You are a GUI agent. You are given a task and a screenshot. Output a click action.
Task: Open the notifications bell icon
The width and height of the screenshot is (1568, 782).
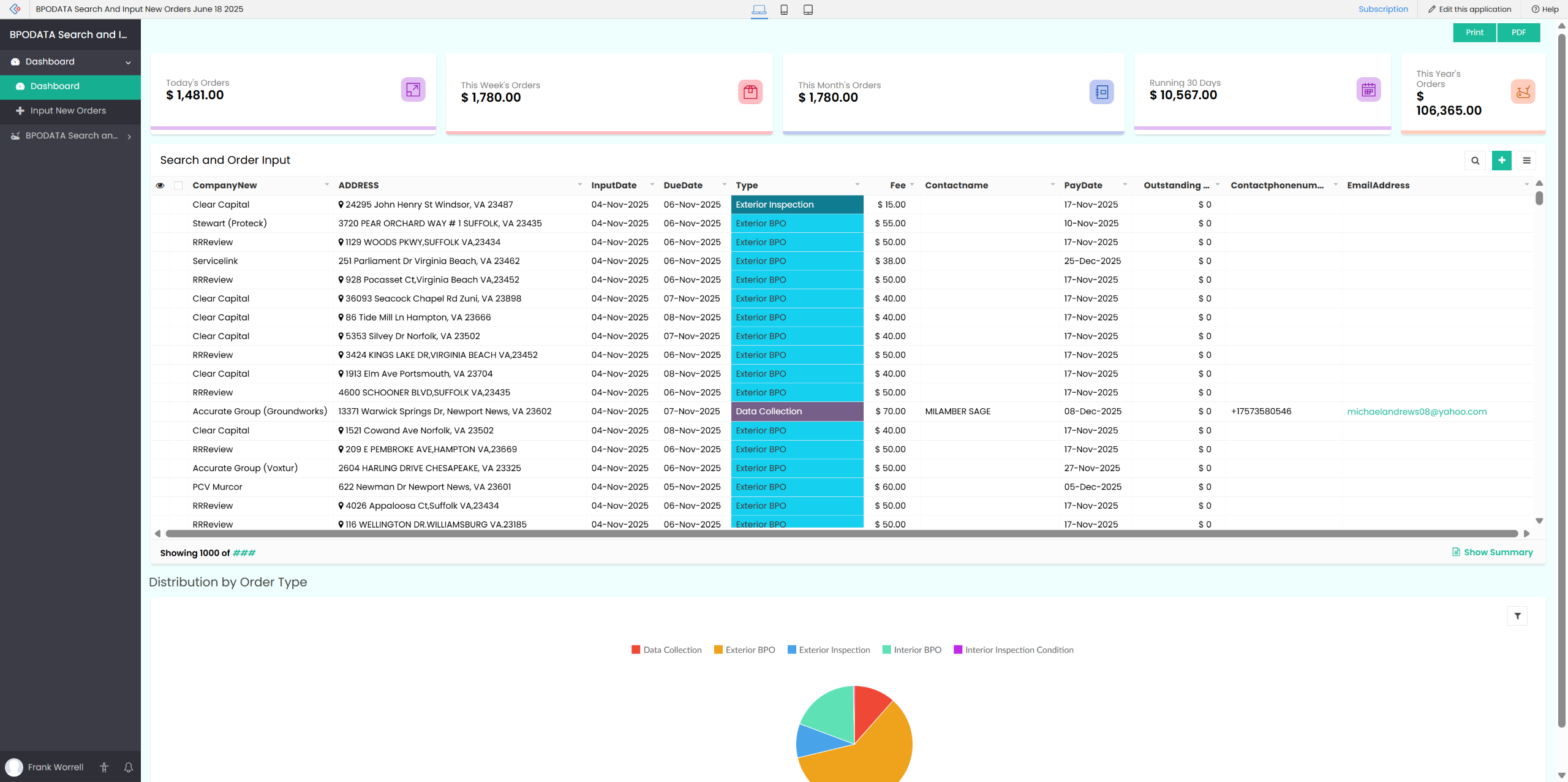pos(129,767)
